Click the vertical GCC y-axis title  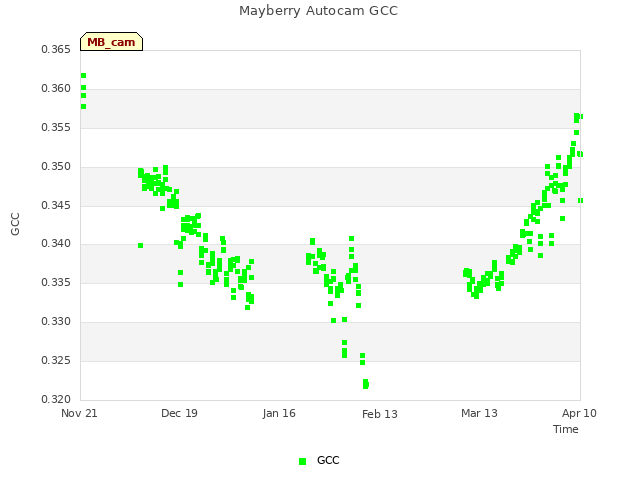click(15, 224)
